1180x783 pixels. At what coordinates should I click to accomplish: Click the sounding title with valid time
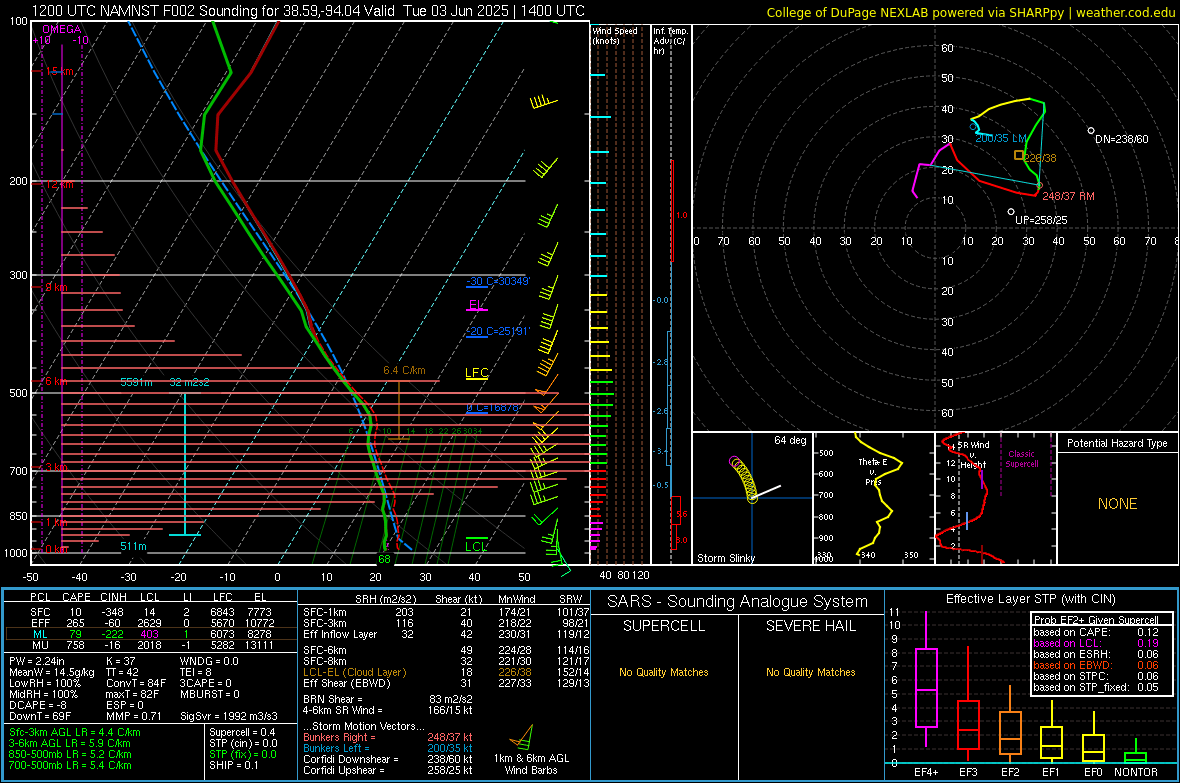pyautogui.click(x=308, y=11)
